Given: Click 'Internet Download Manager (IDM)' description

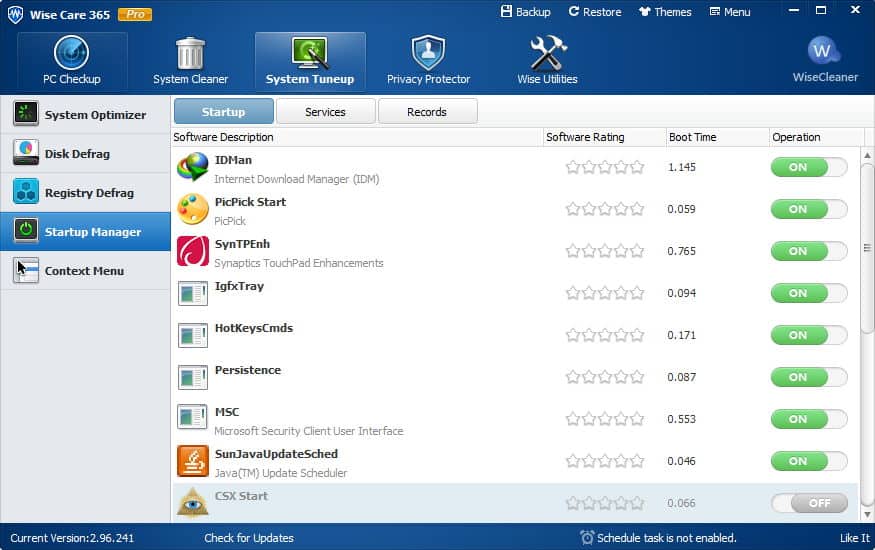Looking at the screenshot, I should pos(297,179).
